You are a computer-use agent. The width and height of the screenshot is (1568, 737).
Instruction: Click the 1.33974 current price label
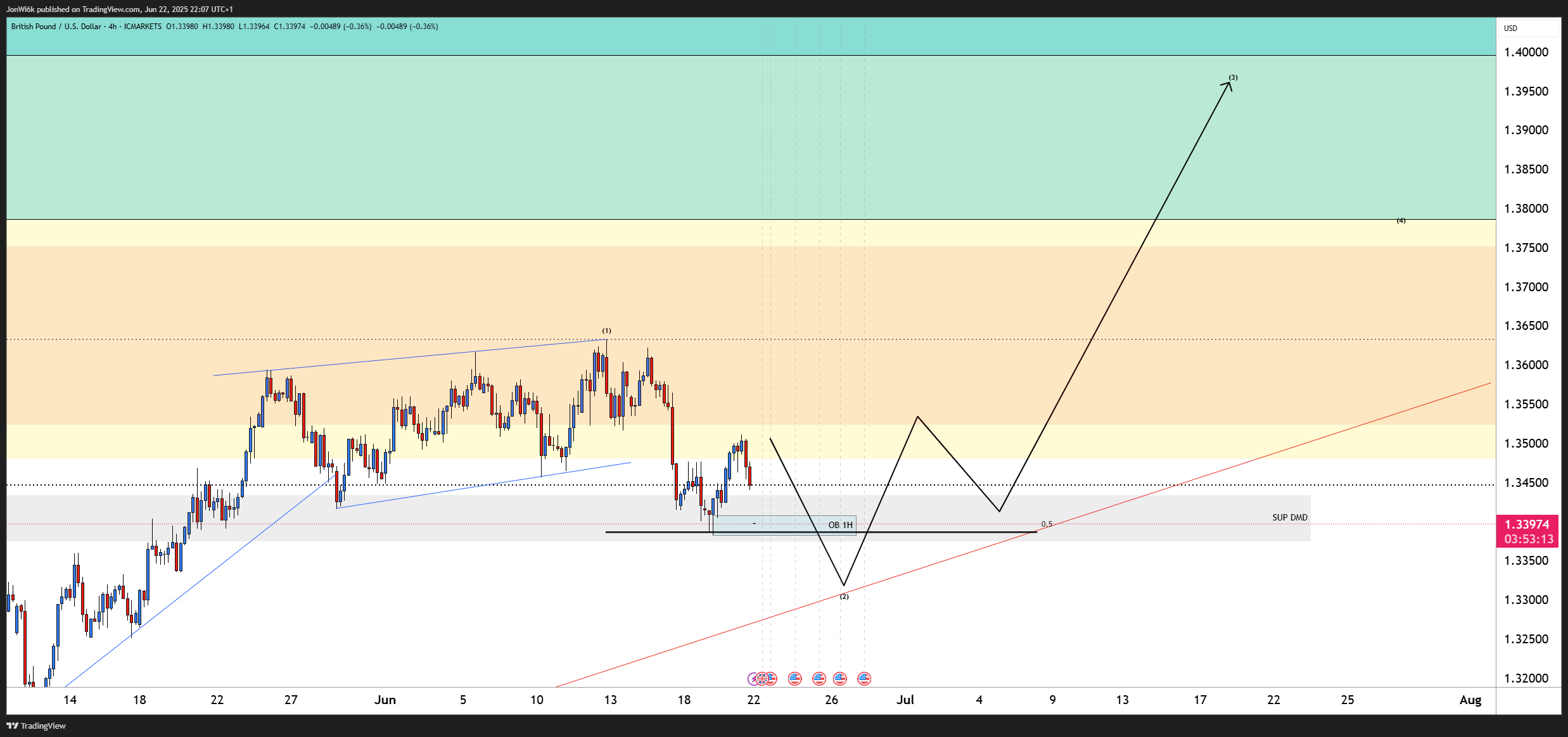pyautogui.click(x=1527, y=524)
